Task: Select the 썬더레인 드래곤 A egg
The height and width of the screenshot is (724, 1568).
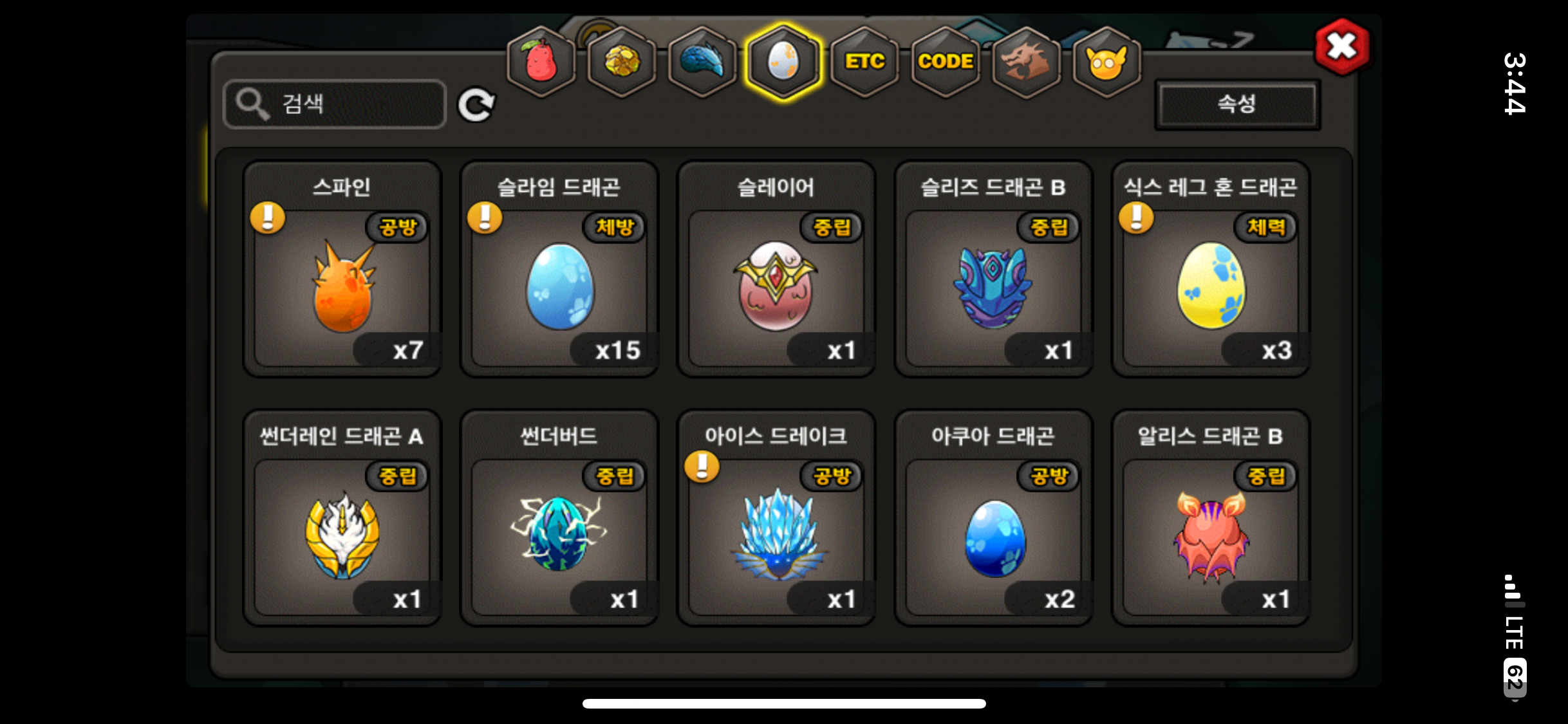Action: pos(342,517)
